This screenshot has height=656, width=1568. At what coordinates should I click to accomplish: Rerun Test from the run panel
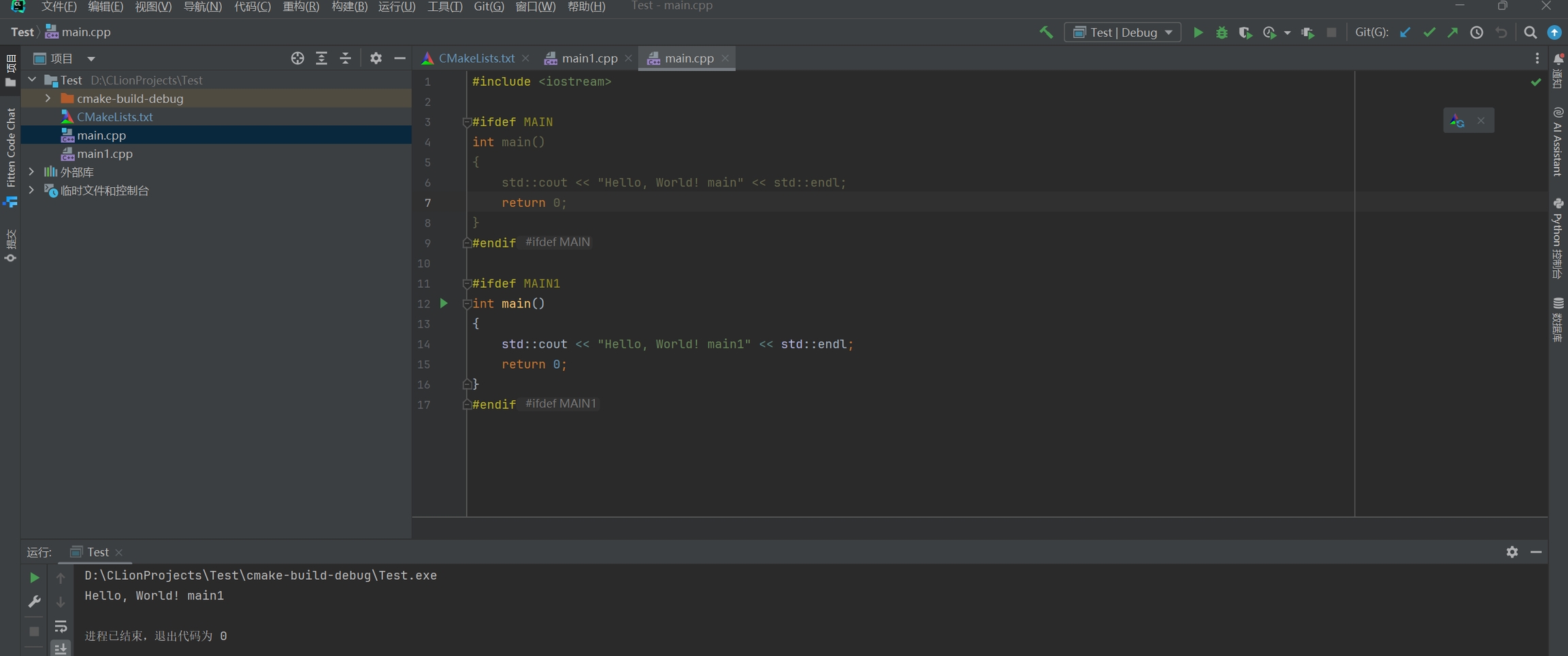point(34,578)
